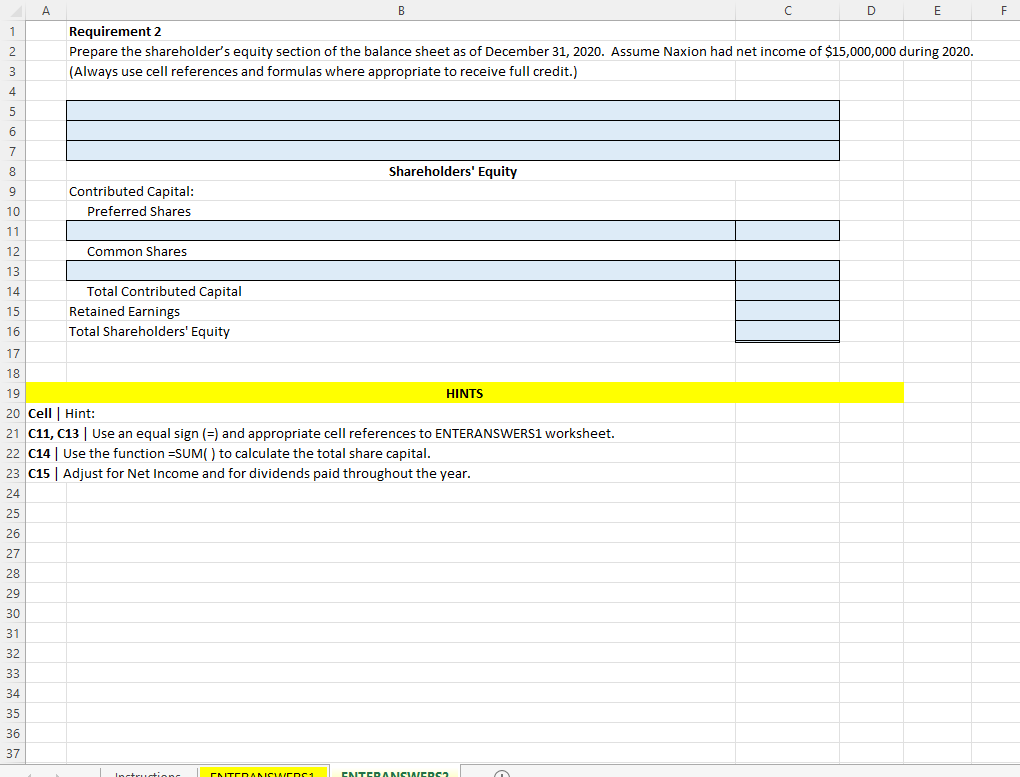The width and height of the screenshot is (1020, 777).
Task: Click the 'Total Contributed Capital' label
Action: click(x=164, y=292)
